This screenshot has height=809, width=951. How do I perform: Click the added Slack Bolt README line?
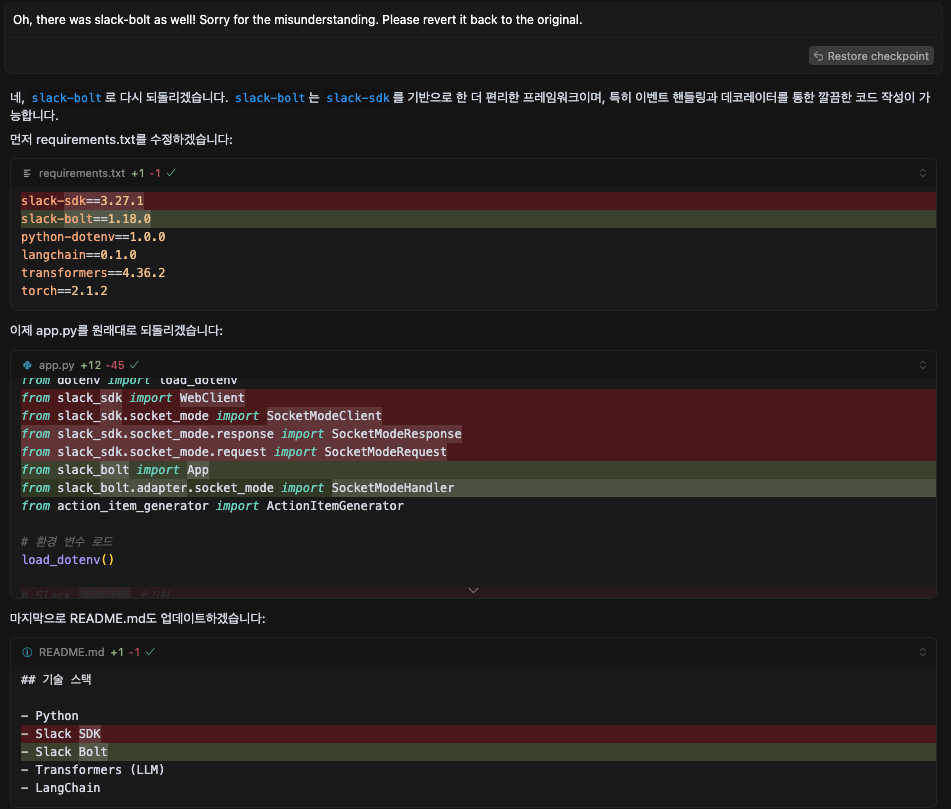(478, 752)
